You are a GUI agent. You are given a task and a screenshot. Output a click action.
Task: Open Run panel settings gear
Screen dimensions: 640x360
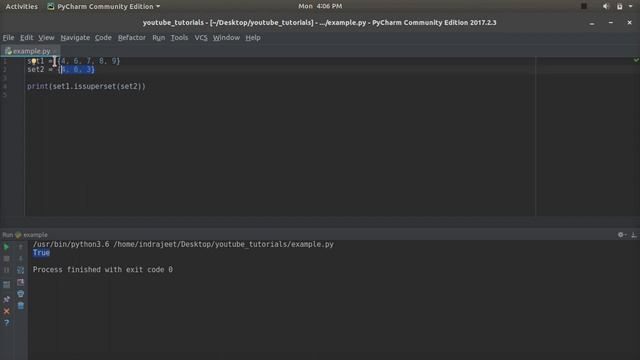621,235
